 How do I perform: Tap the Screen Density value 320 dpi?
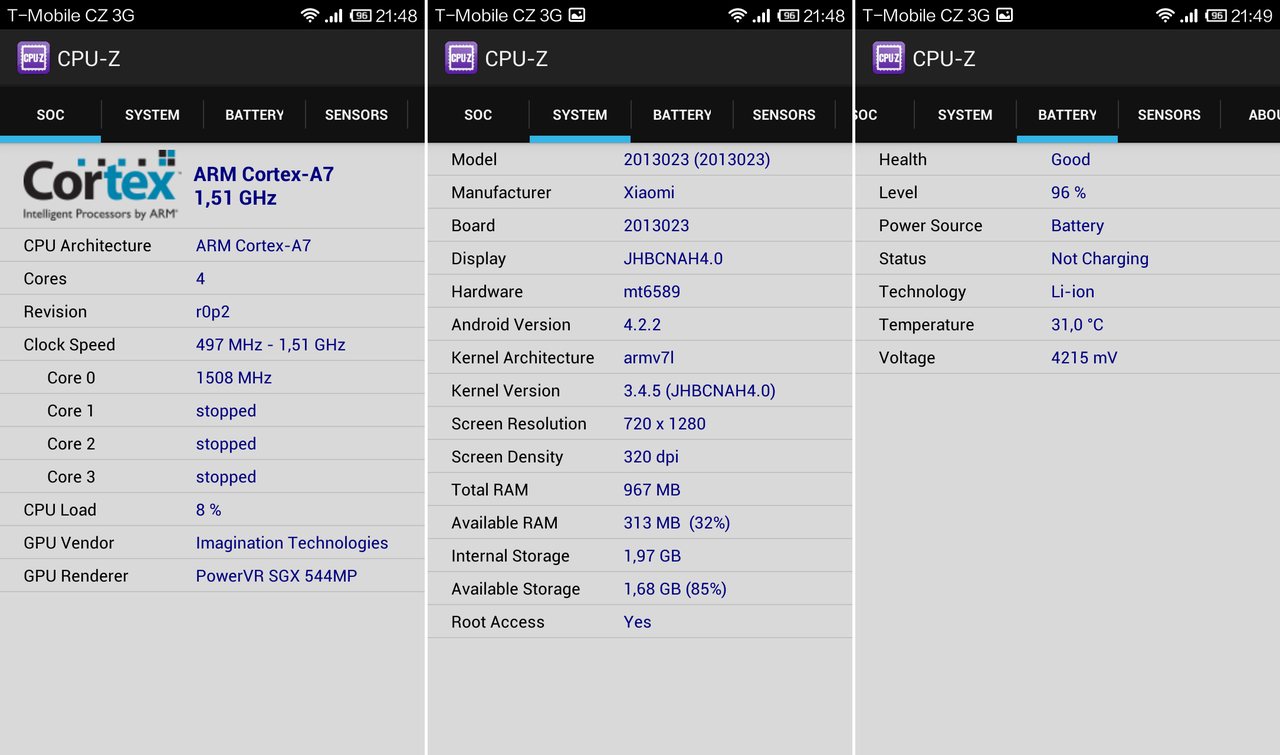coord(651,457)
